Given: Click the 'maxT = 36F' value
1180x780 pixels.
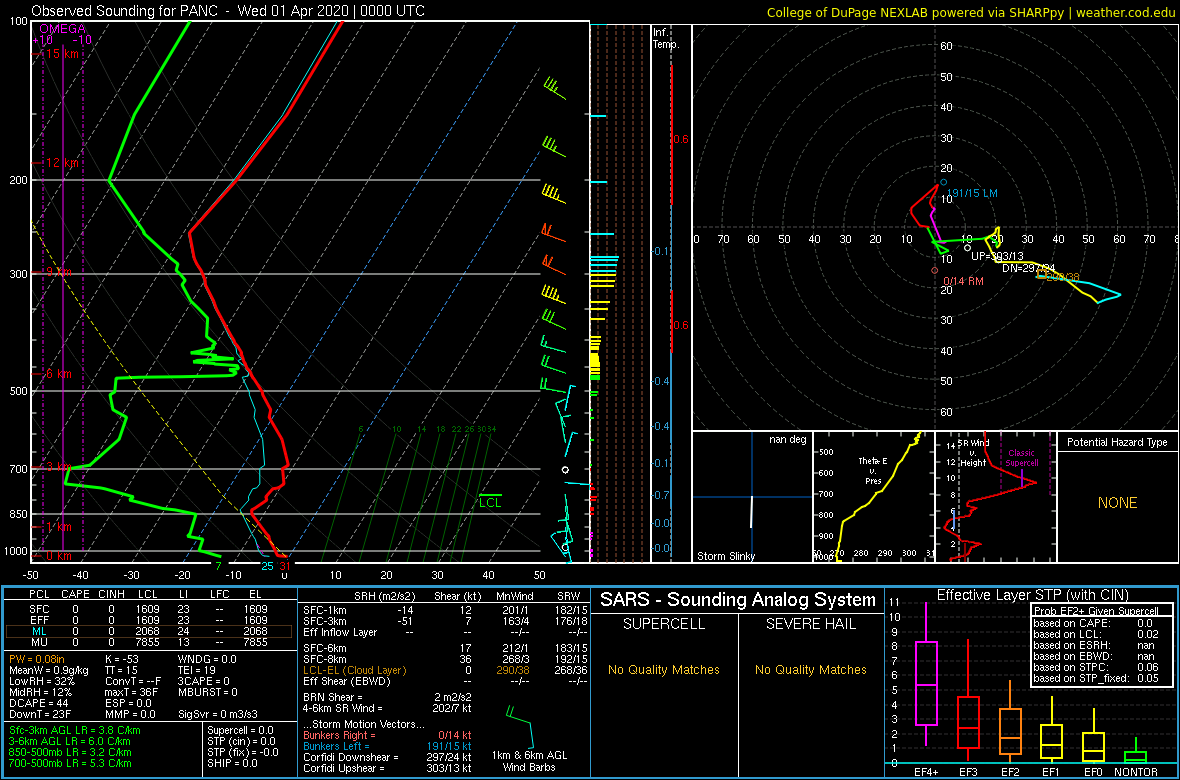Looking at the screenshot, I should point(133,691).
